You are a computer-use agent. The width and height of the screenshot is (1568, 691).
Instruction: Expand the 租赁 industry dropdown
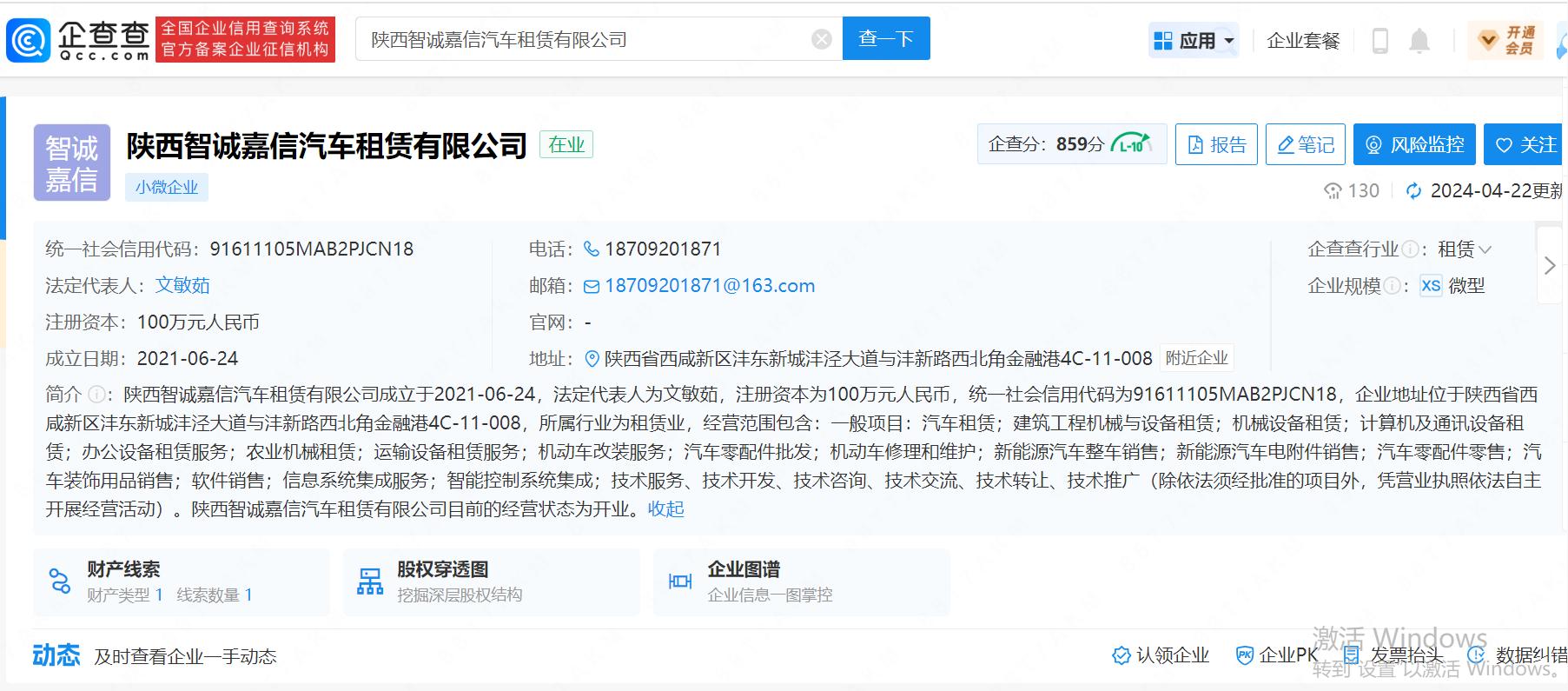pos(1465,249)
